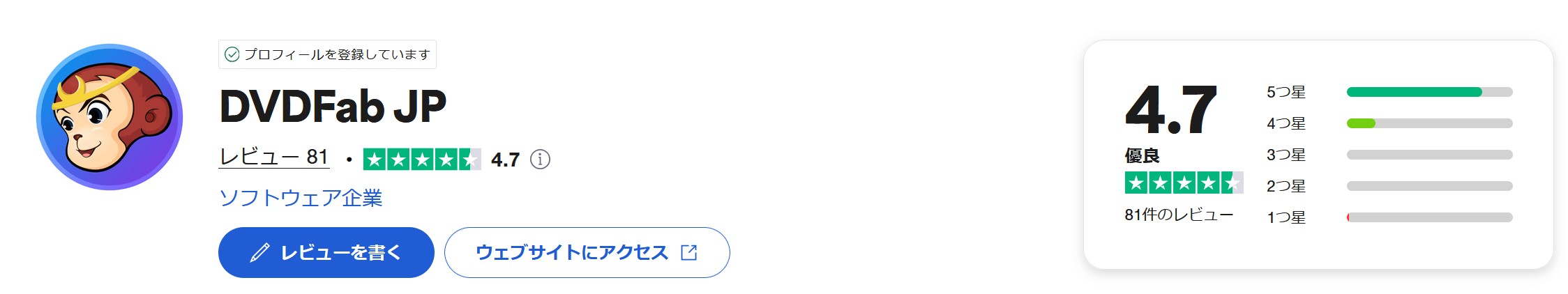
Task: Click the verified profile checkmark icon
Action: (232, 54)
